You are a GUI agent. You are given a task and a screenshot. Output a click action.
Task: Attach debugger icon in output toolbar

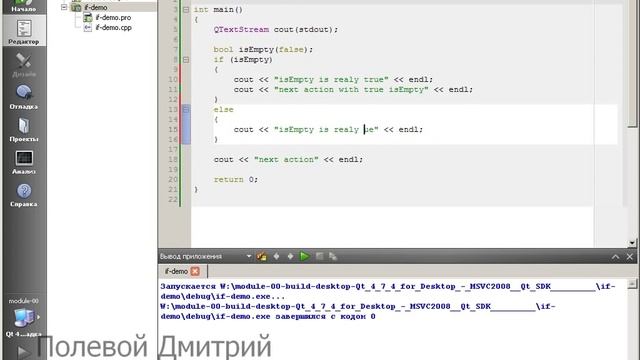click(333, 256)
